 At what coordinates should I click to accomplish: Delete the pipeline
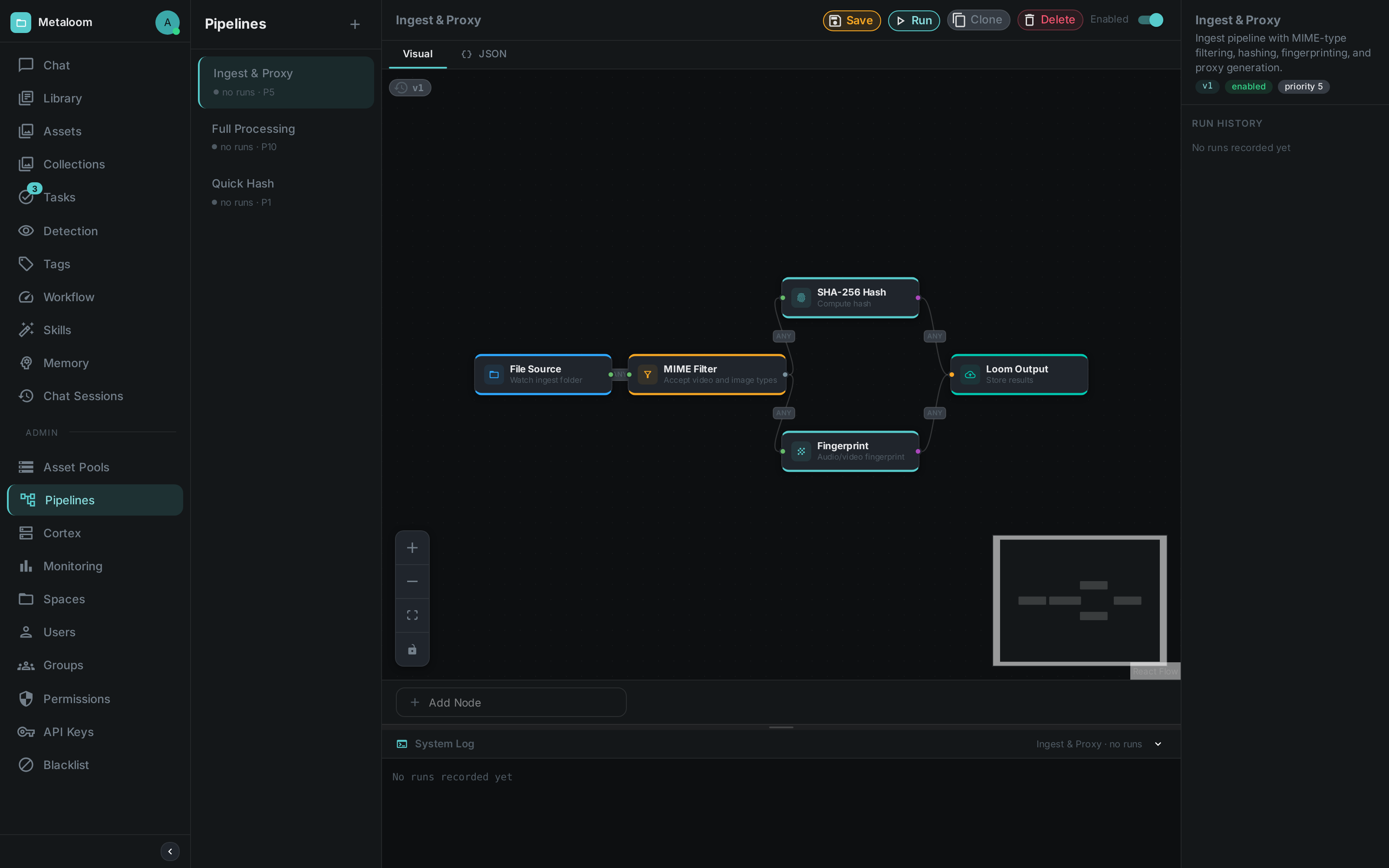[1050, 20]
